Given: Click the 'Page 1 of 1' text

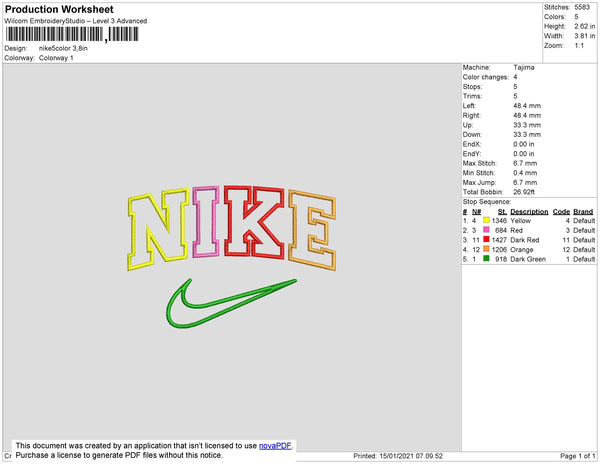Looking at the screenshot, I should [x=578, y=456].
